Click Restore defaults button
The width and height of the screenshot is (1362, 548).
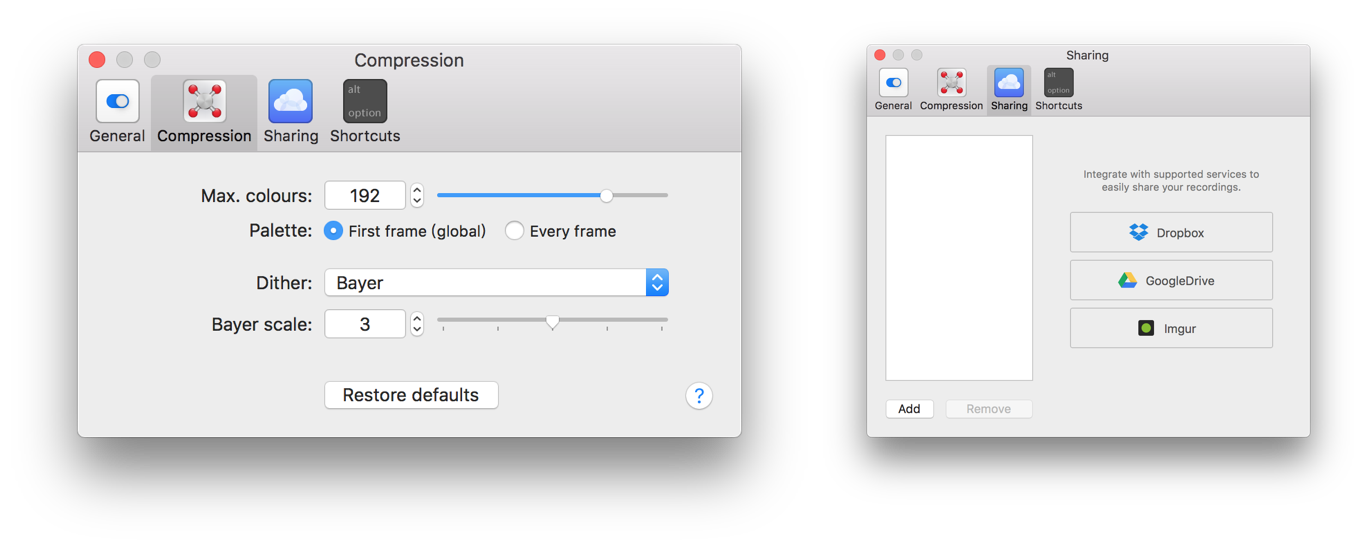[x=411, y=395]
